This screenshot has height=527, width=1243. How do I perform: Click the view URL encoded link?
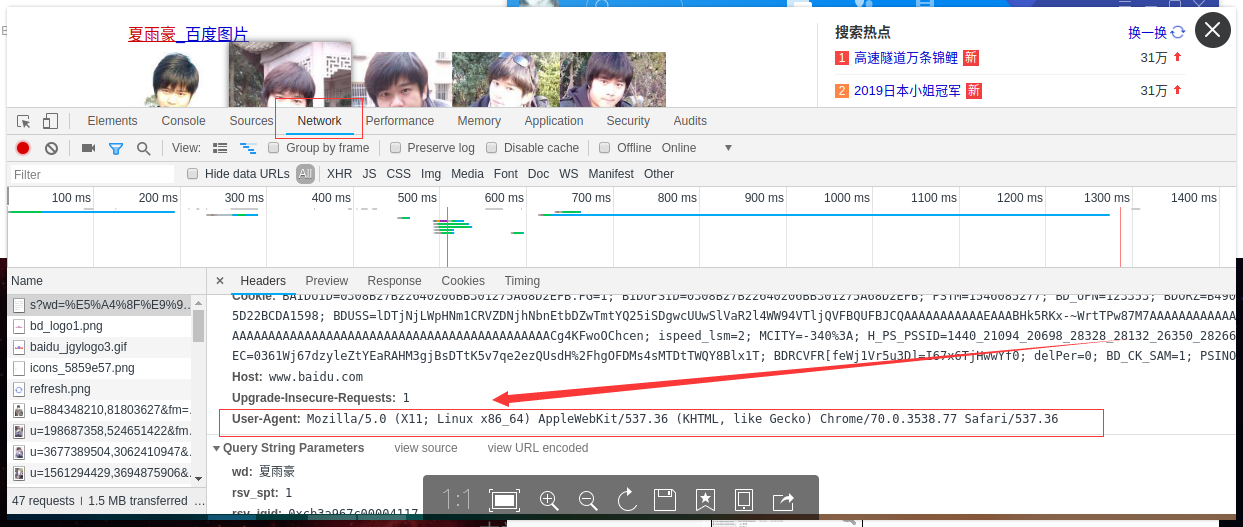(538, 448)
